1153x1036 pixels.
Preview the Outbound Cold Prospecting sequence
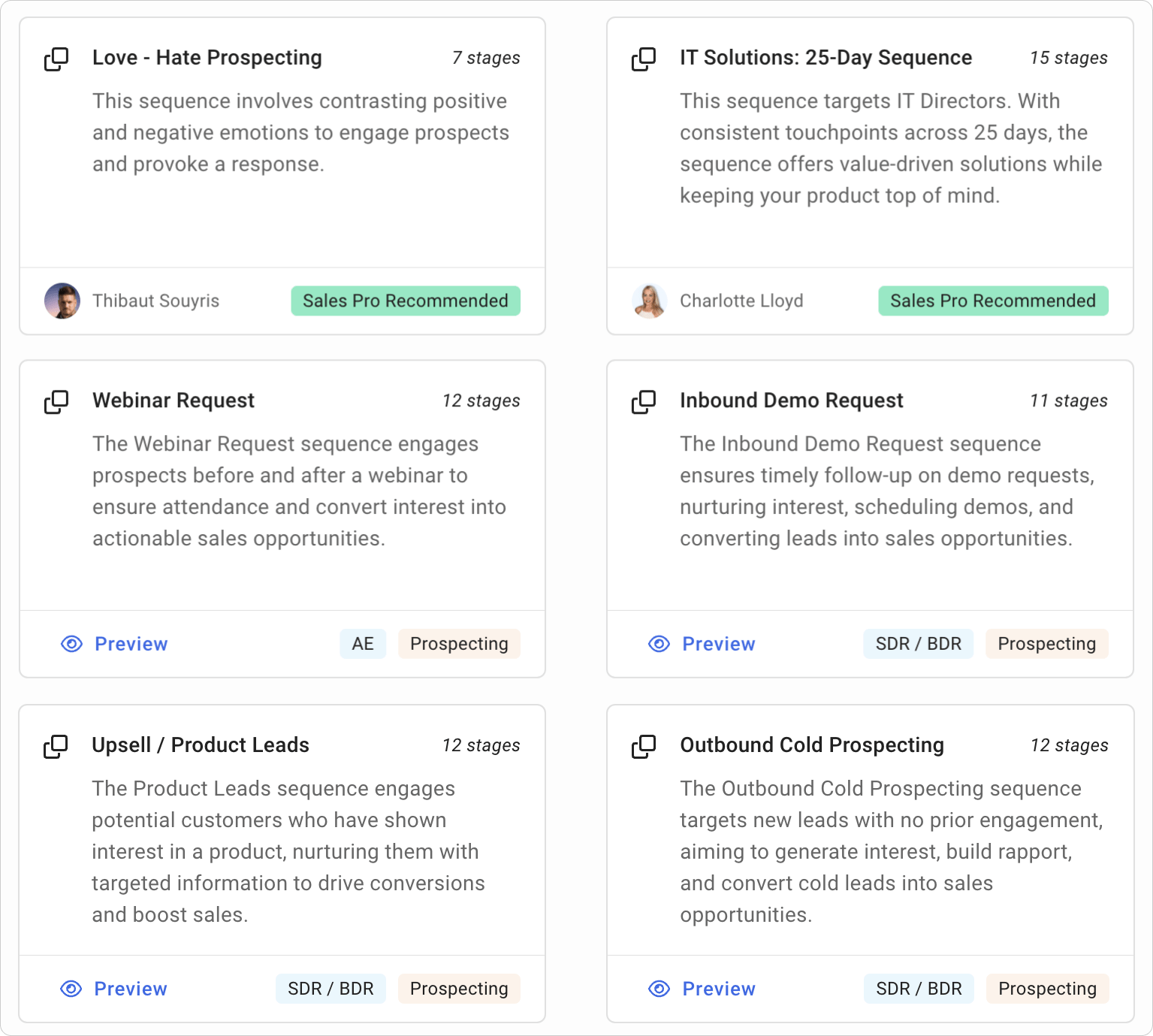(x=718, y=989)
